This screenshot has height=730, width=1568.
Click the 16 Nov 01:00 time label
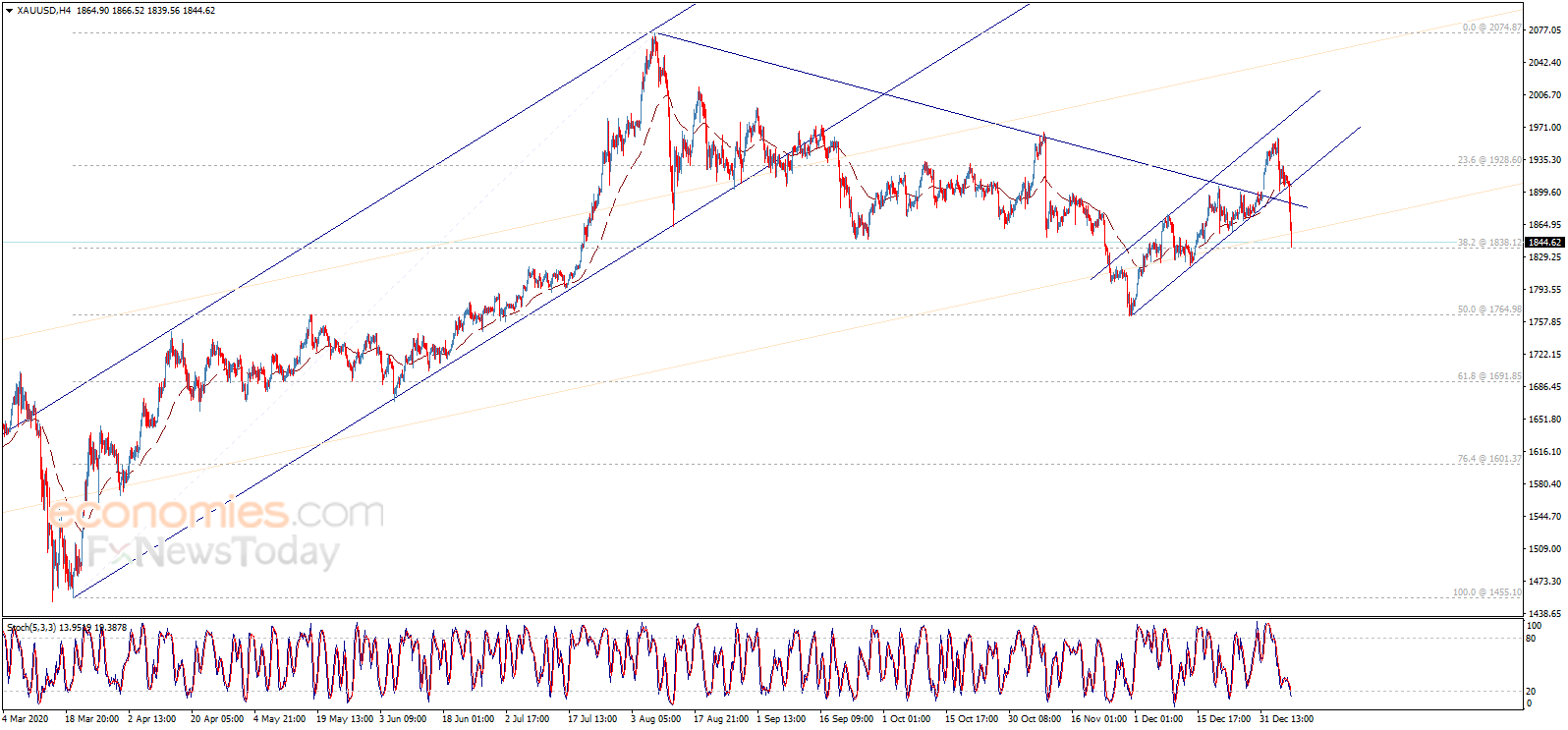[x=1098, y=719]
